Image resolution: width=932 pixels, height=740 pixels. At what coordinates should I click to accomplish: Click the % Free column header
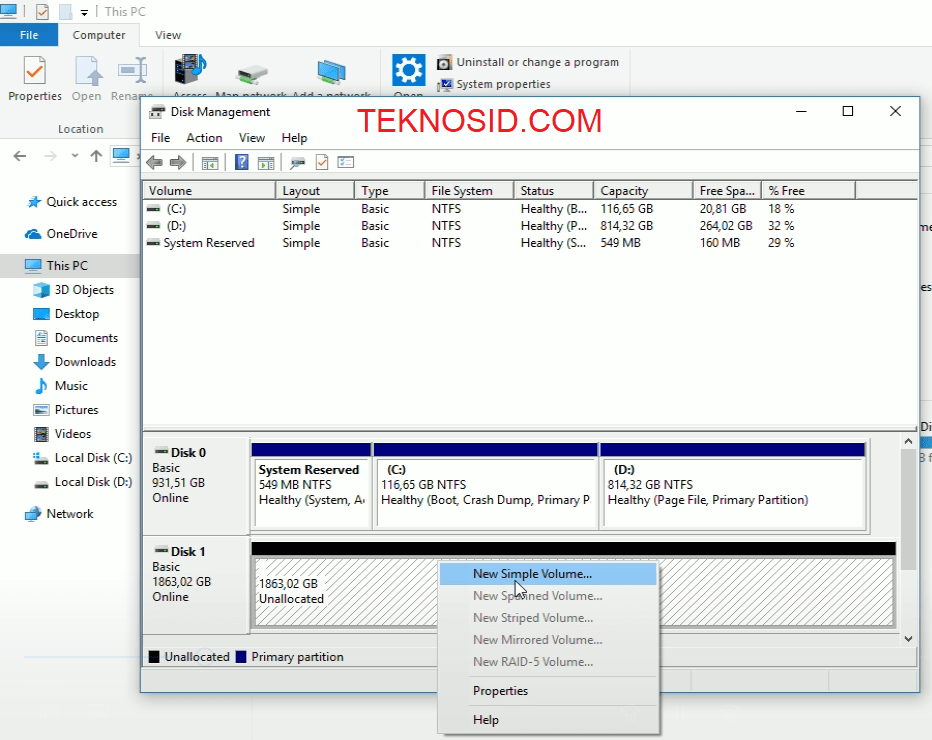coord(808,191)
